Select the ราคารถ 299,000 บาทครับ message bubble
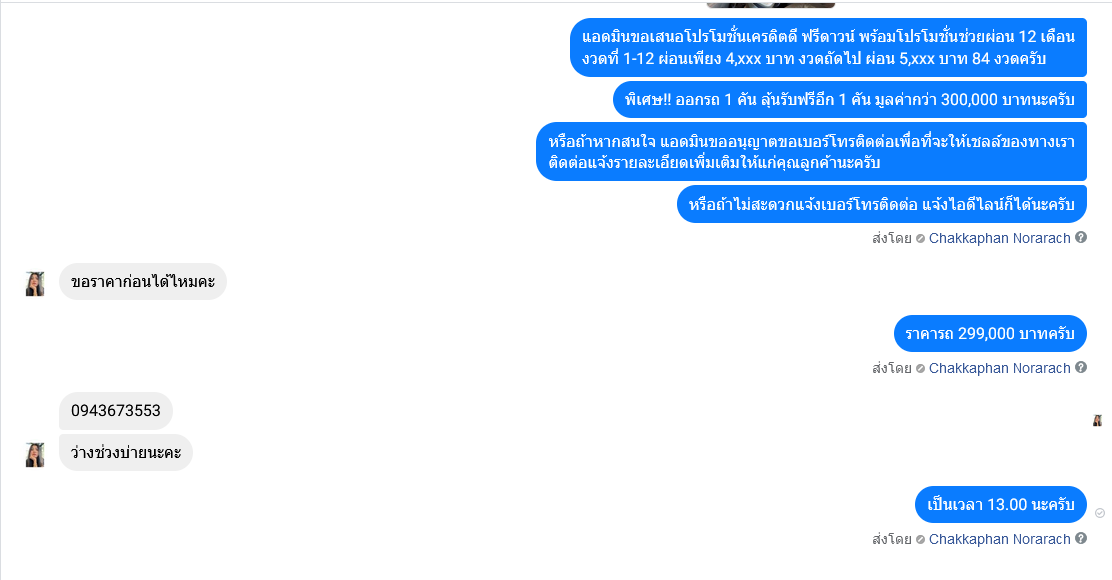This screenshot has width=1112, height=580. (x=990, y=333)
